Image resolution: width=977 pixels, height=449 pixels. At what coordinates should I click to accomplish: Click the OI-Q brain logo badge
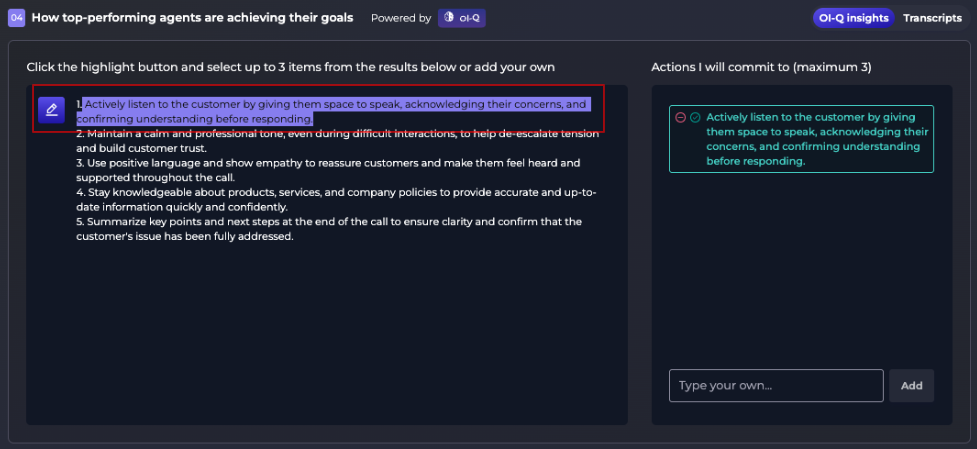point(462,18)
